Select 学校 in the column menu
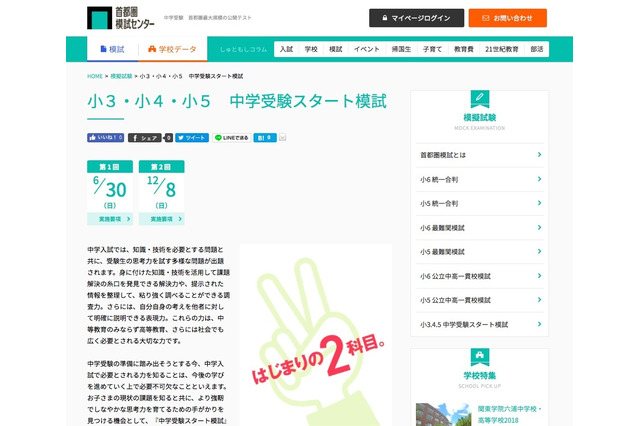Image resolution: width=640 pixels, height=426 pixels. pos(311,49)
